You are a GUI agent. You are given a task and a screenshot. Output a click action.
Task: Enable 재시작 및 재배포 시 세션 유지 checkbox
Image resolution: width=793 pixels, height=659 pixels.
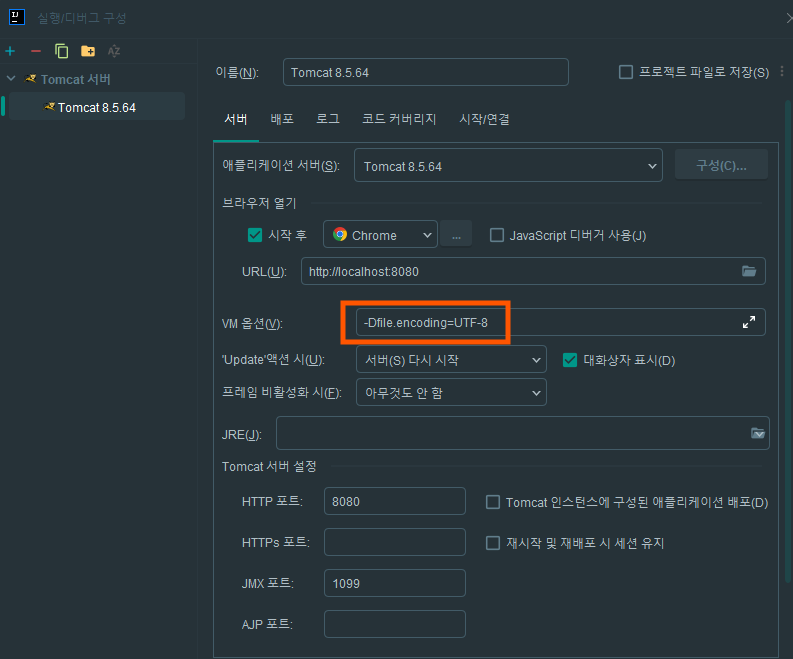pyautogui.click(x=493, y=543)
